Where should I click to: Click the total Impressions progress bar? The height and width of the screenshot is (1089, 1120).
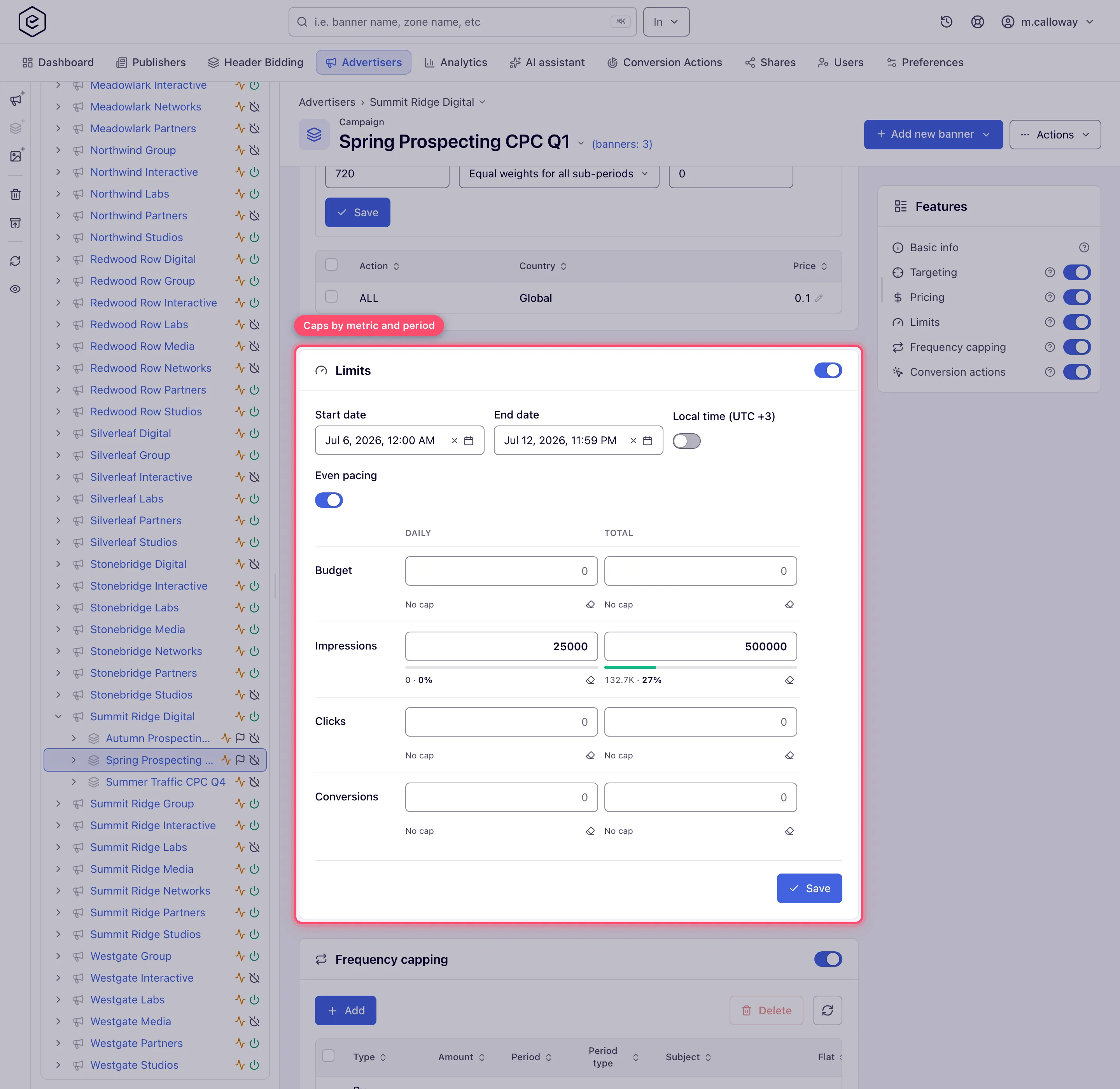tap(700, 667)
